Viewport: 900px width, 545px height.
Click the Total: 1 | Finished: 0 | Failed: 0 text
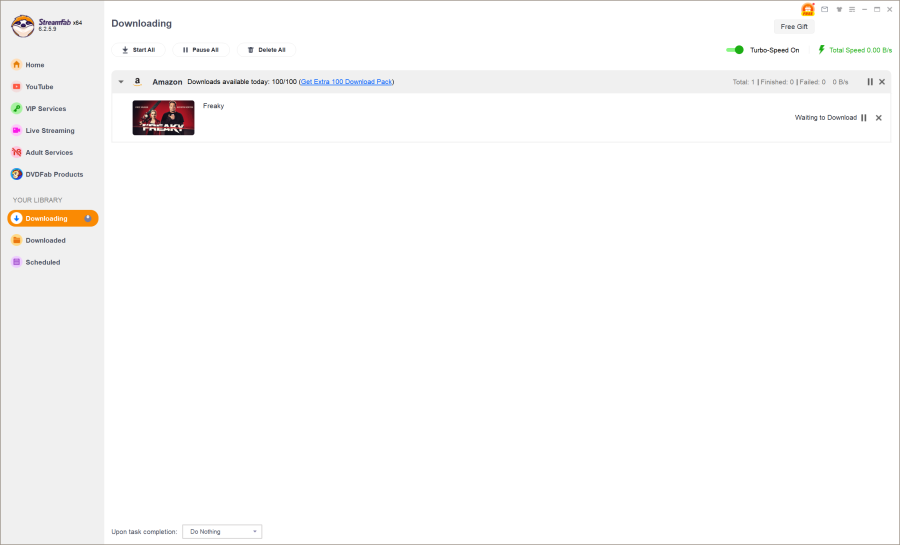(779, 82)
